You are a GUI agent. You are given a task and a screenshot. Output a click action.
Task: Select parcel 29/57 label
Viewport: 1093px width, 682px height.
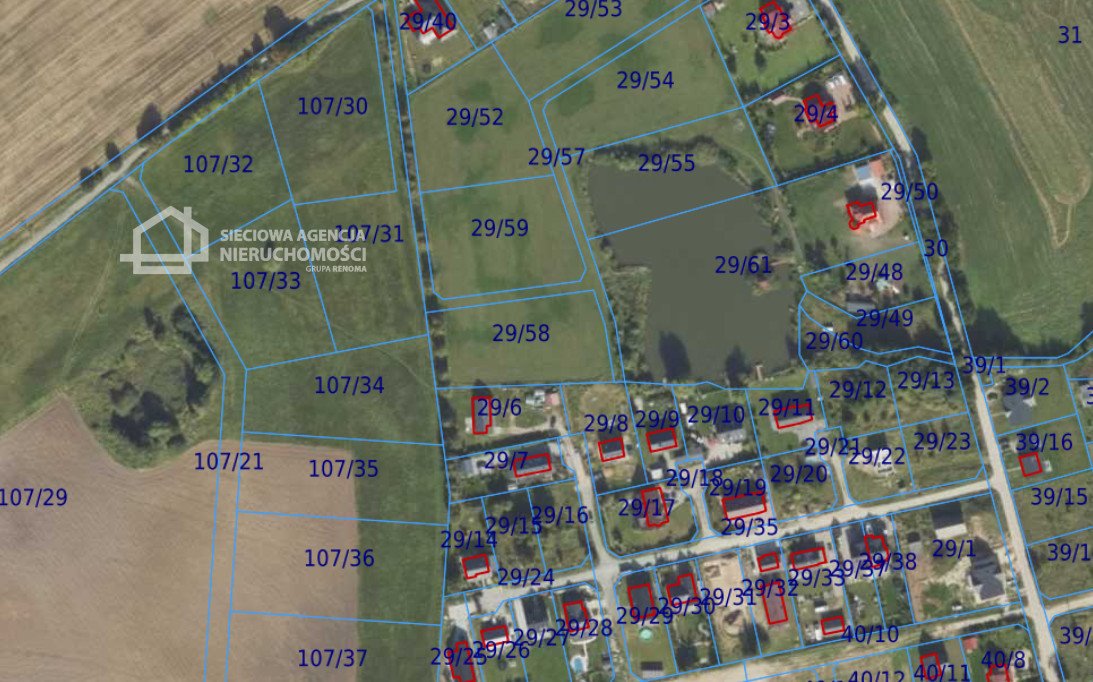pos(556,158)
